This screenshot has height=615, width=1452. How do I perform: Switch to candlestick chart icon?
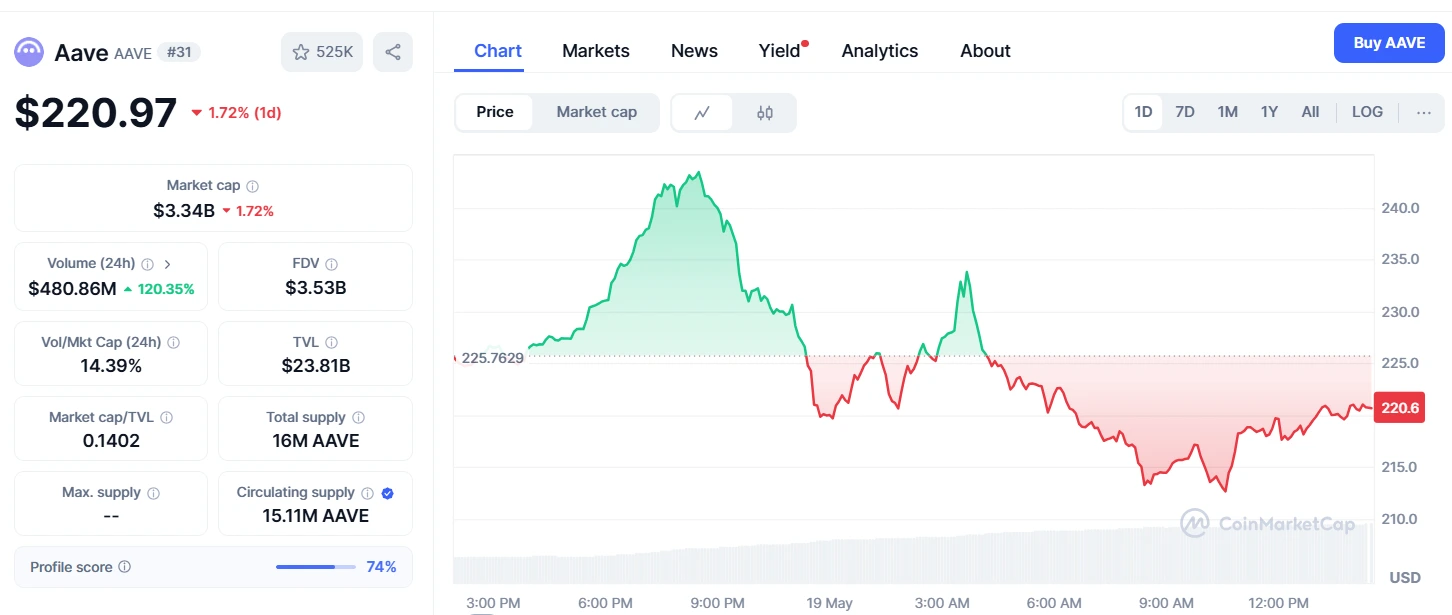coord(765,113)
